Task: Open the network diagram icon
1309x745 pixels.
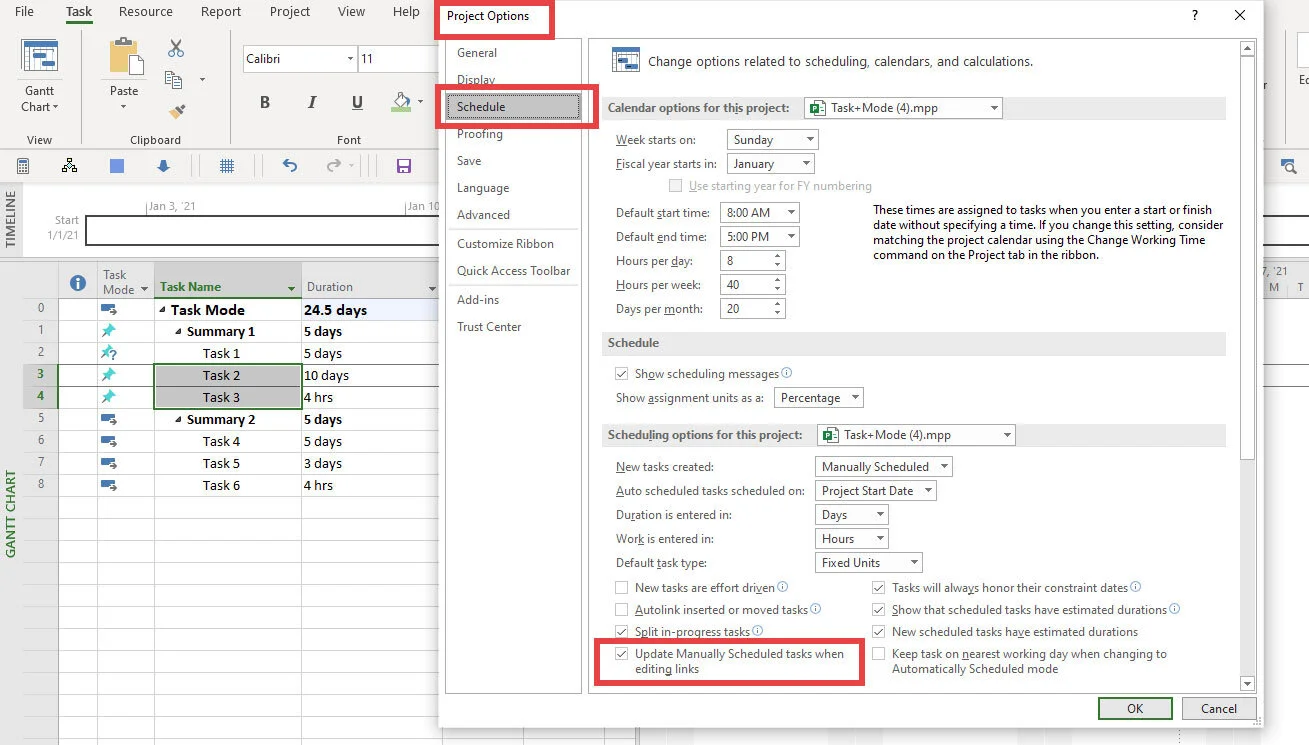Action: [69, 166]
